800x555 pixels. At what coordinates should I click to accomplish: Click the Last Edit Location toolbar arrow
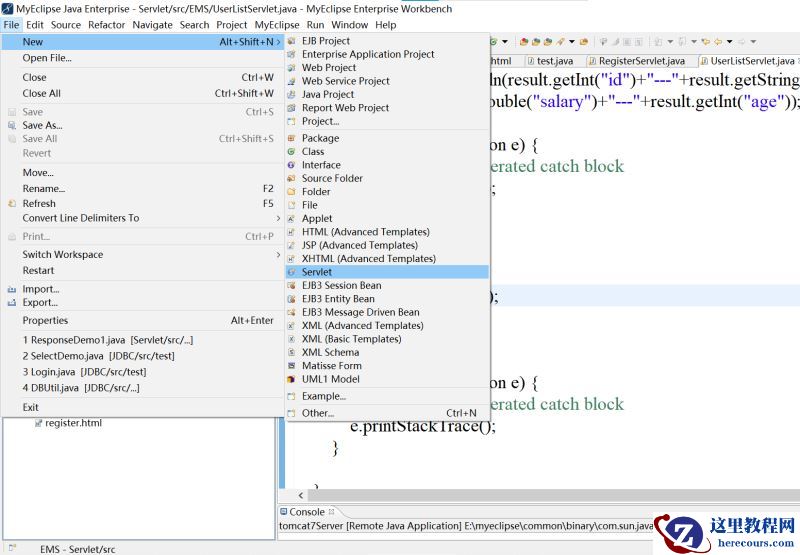coord(706,41)
